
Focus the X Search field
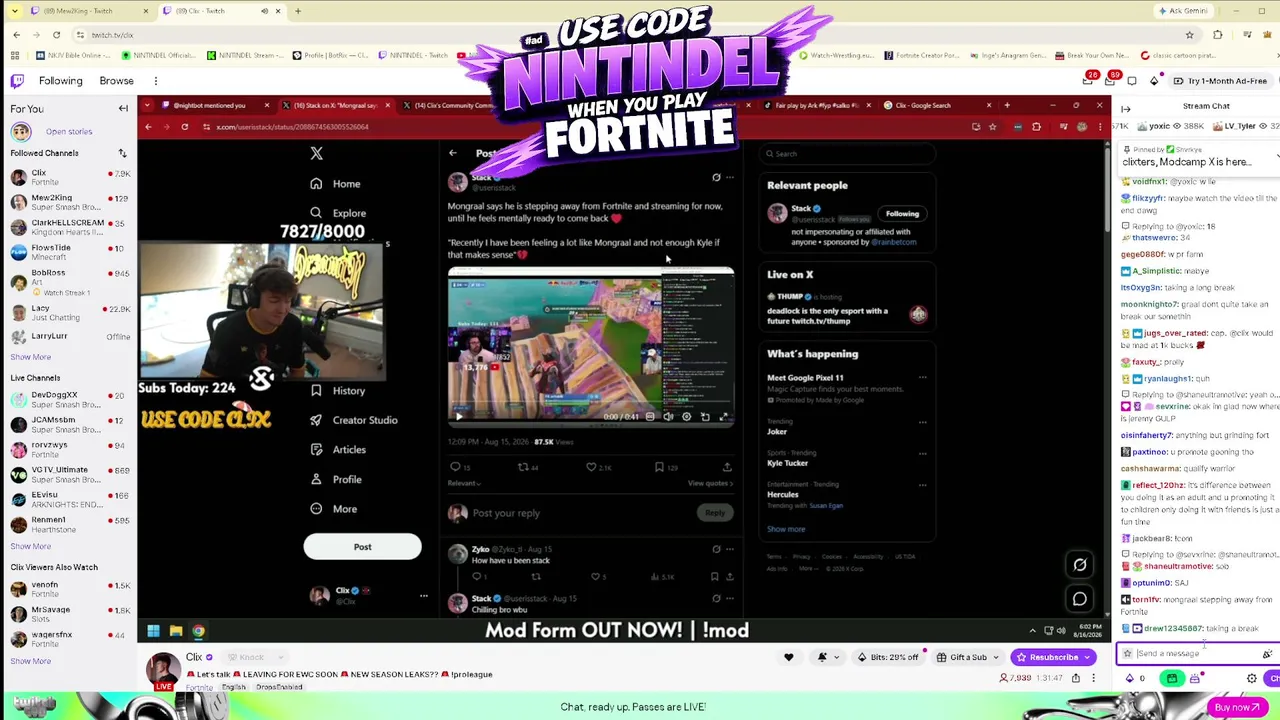(847, 154)
